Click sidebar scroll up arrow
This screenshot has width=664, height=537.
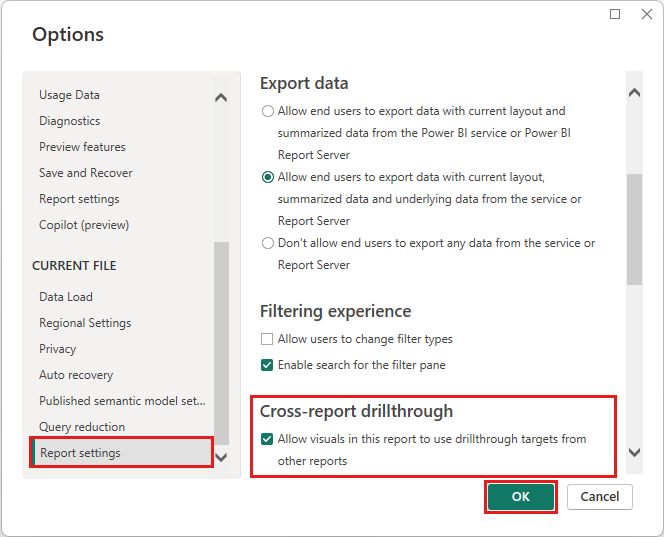pos(221,98)
